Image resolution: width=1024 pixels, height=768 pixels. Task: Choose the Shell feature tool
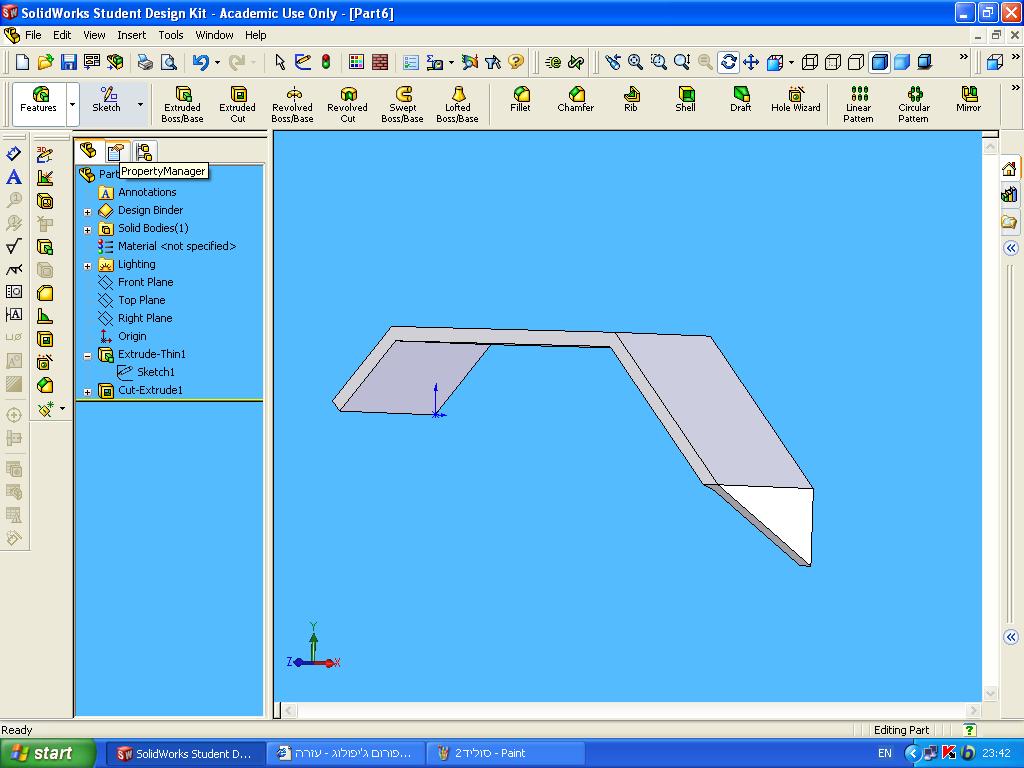pos(685,99)
